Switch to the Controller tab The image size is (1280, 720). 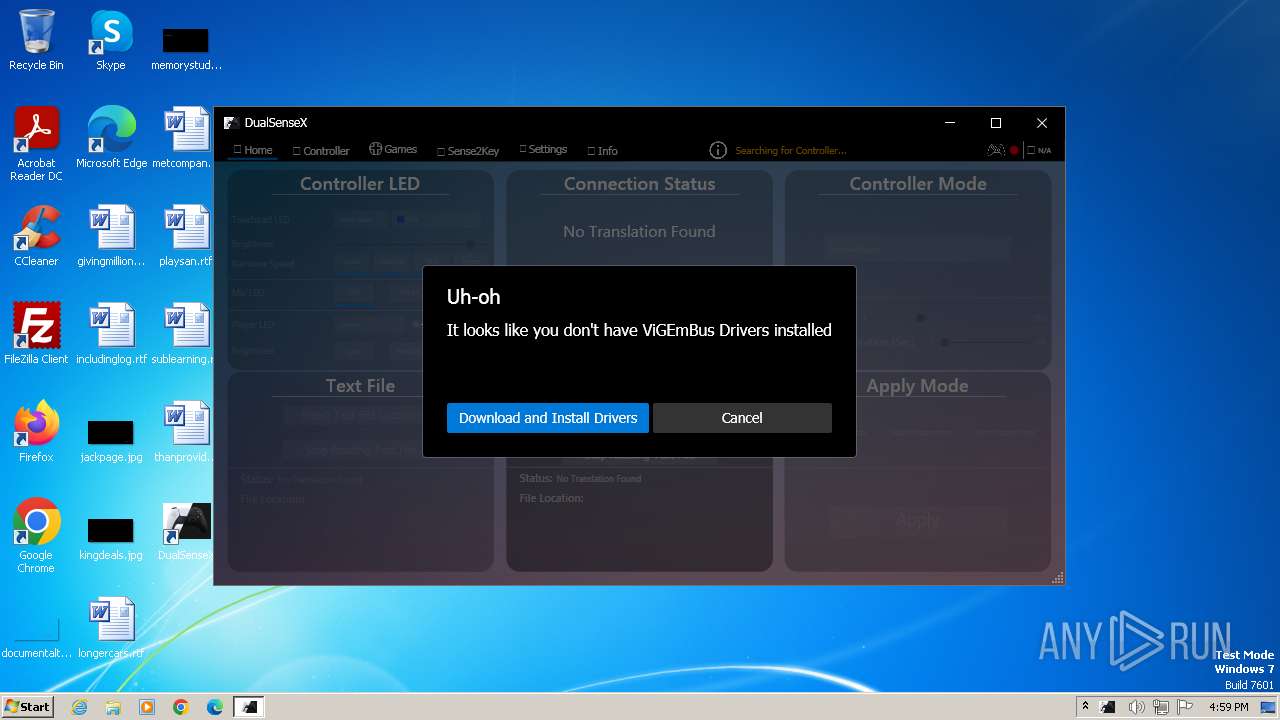point(321,151)
